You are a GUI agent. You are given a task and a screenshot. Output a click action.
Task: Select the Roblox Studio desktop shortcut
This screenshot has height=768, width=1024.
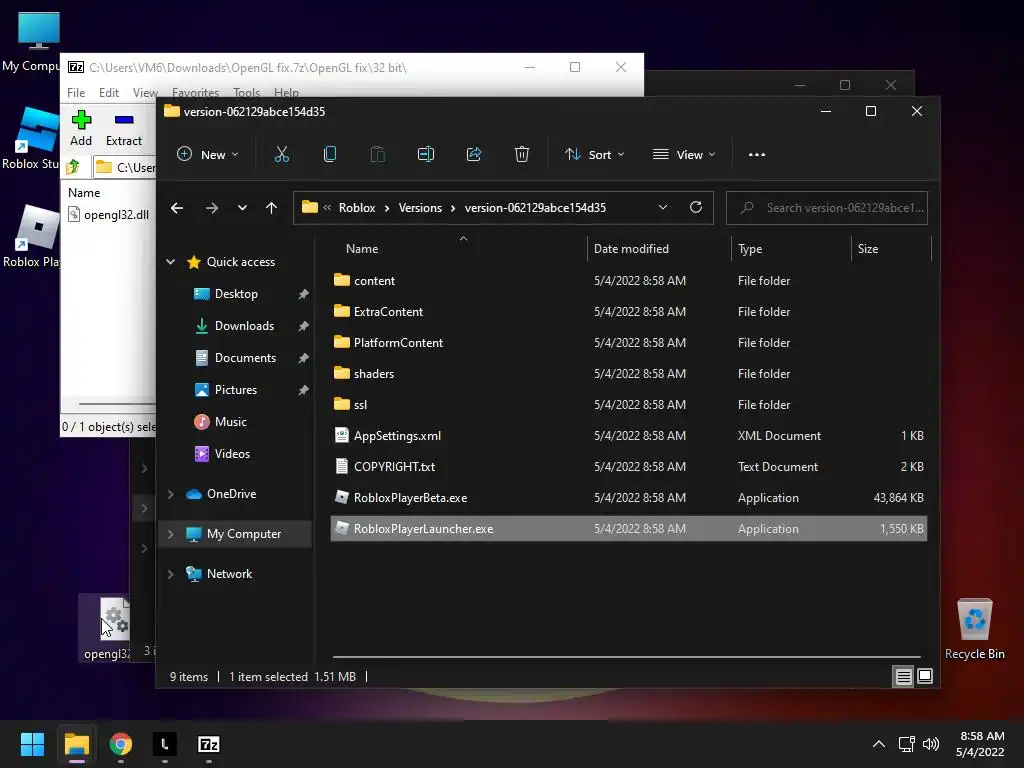(x=31, y=137)
